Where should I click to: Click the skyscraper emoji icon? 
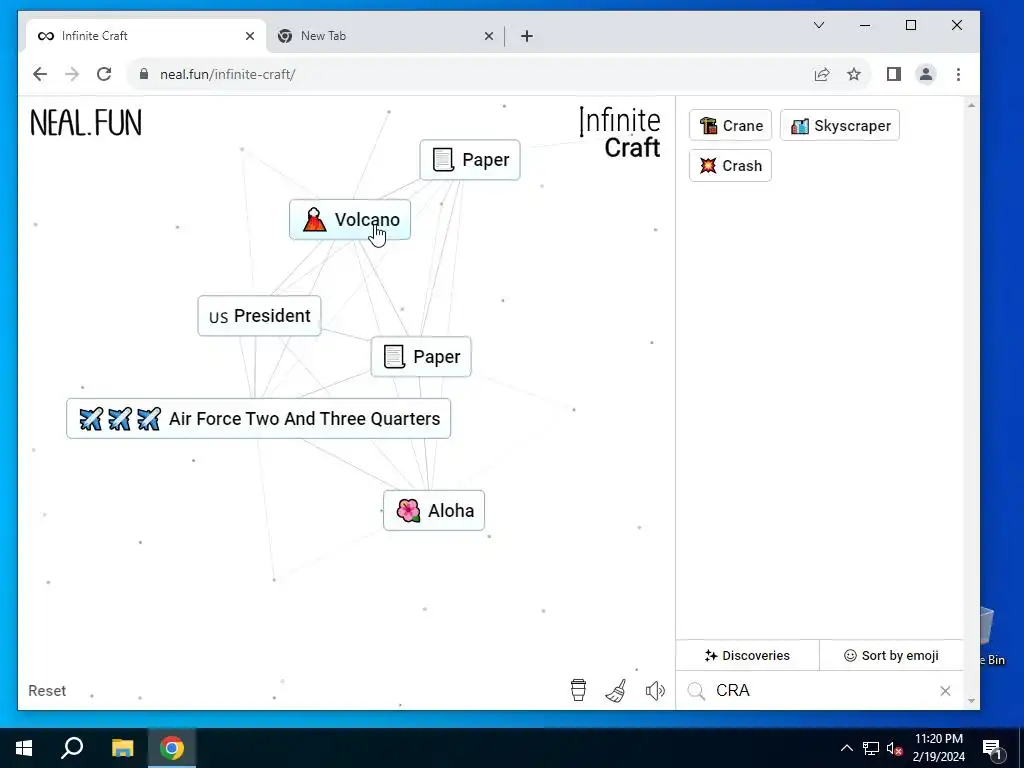[799, 125]
